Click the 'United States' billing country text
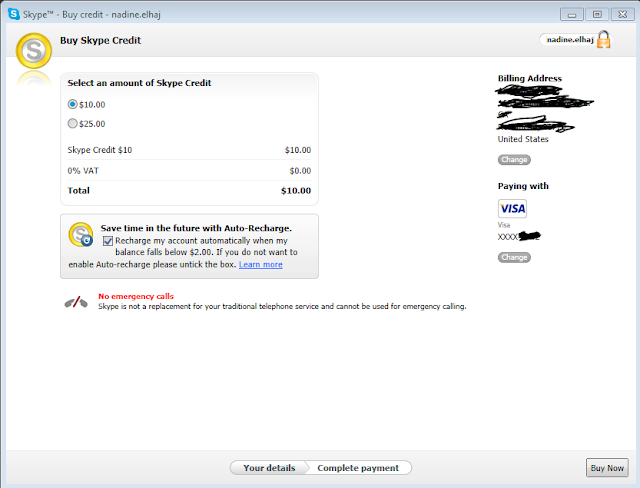The image size is (640, 488). pos(523,139)
